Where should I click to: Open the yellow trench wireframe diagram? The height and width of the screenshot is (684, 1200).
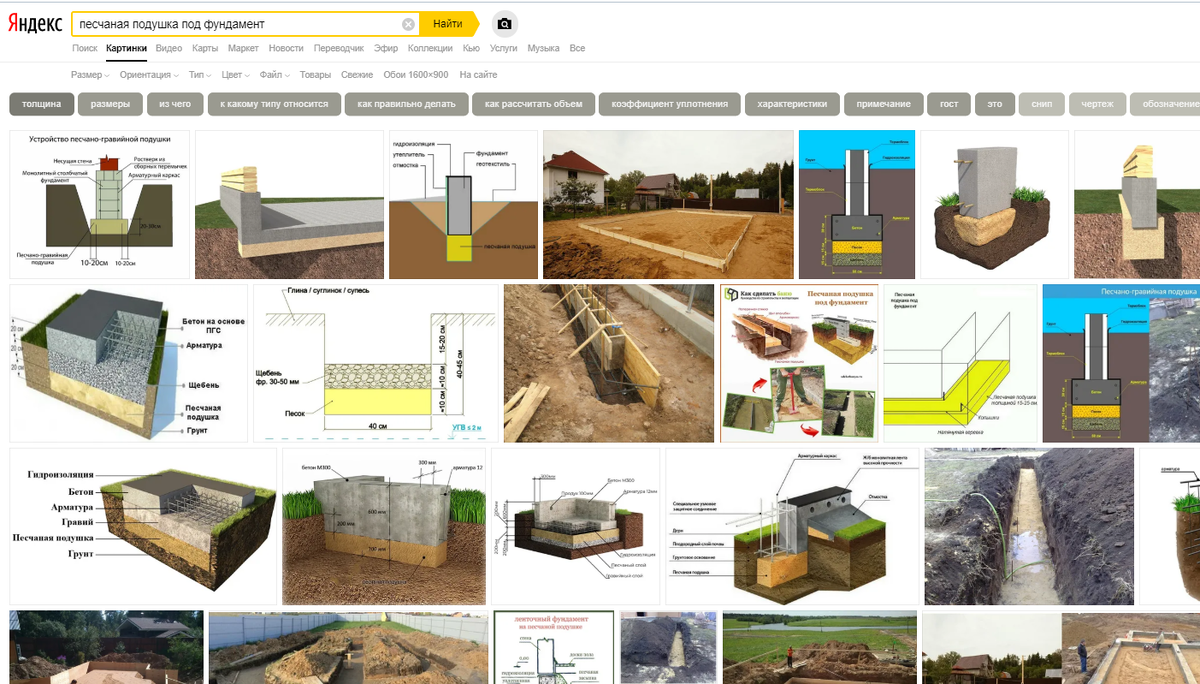961,363
